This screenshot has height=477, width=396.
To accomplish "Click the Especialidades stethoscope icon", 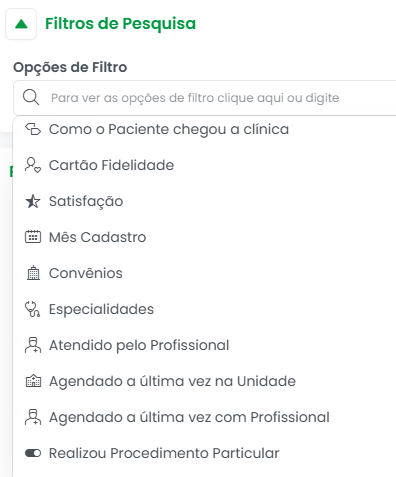I will click(33, 309).
